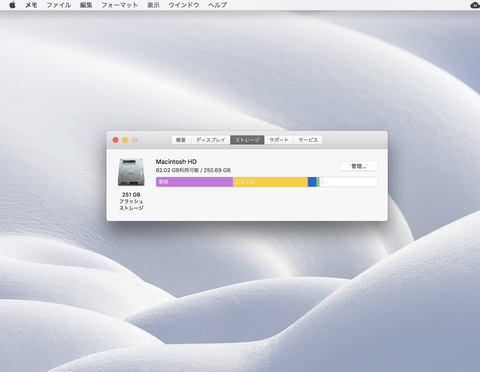Open the ウインドウ menu
Image resolution: width=480 pixels, height=372 pixels.
(x=184, y=5)
